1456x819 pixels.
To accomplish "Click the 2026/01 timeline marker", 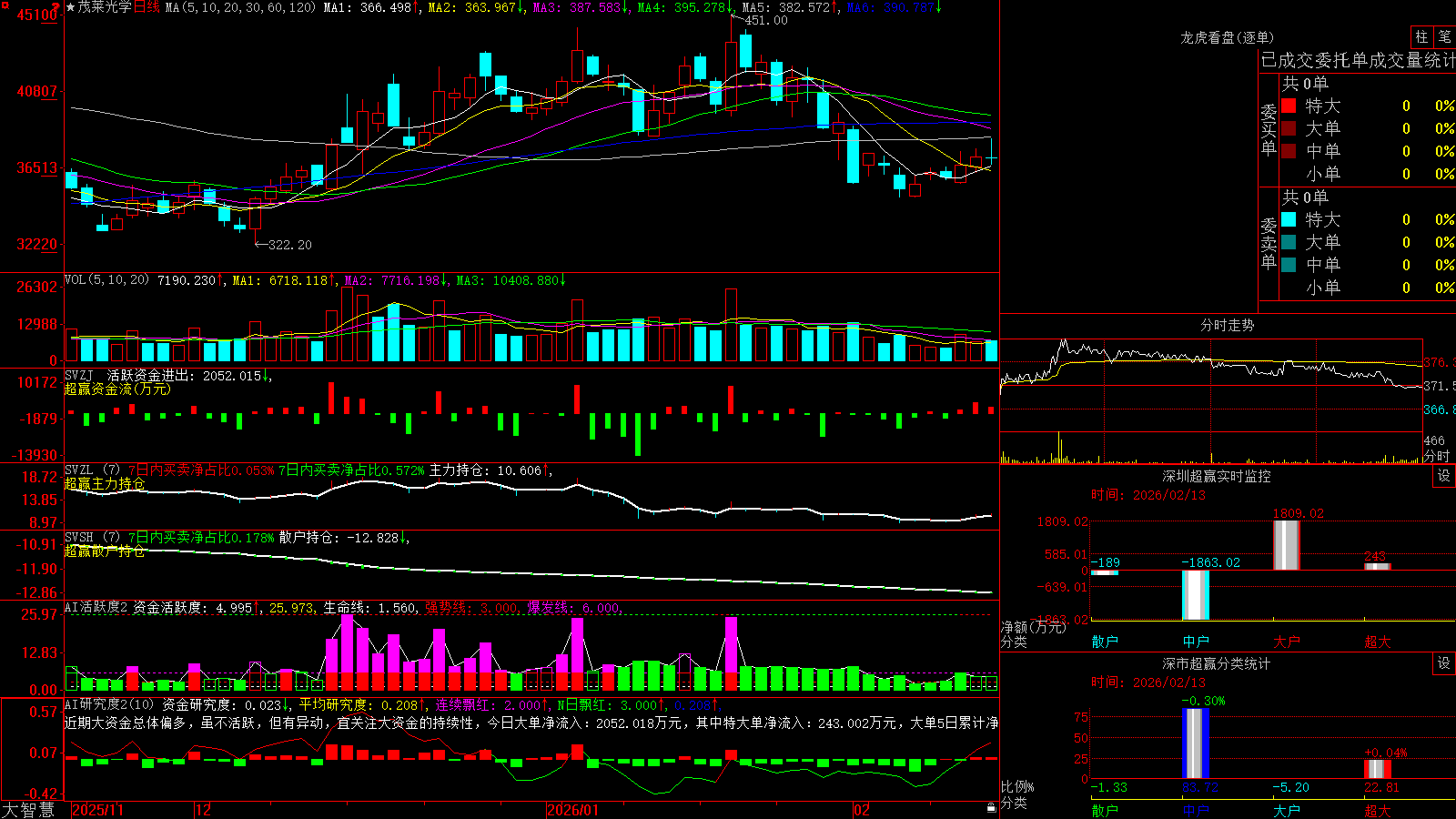I will point(573,810).
